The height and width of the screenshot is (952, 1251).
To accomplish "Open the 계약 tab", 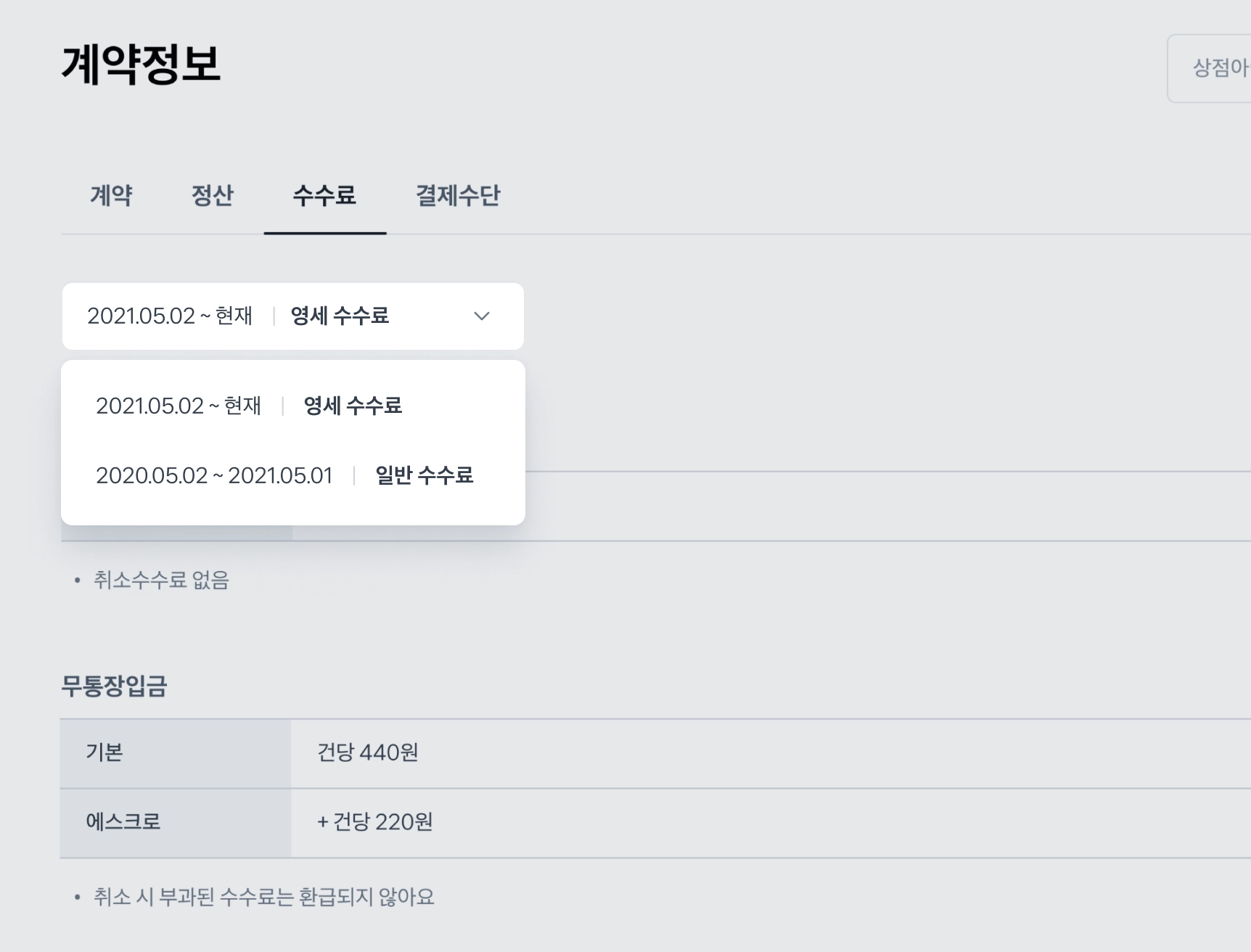I will tap(111, 195).
